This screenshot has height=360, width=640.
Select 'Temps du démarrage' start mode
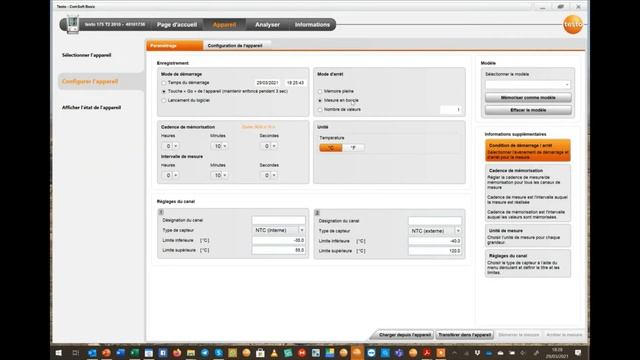164,83
